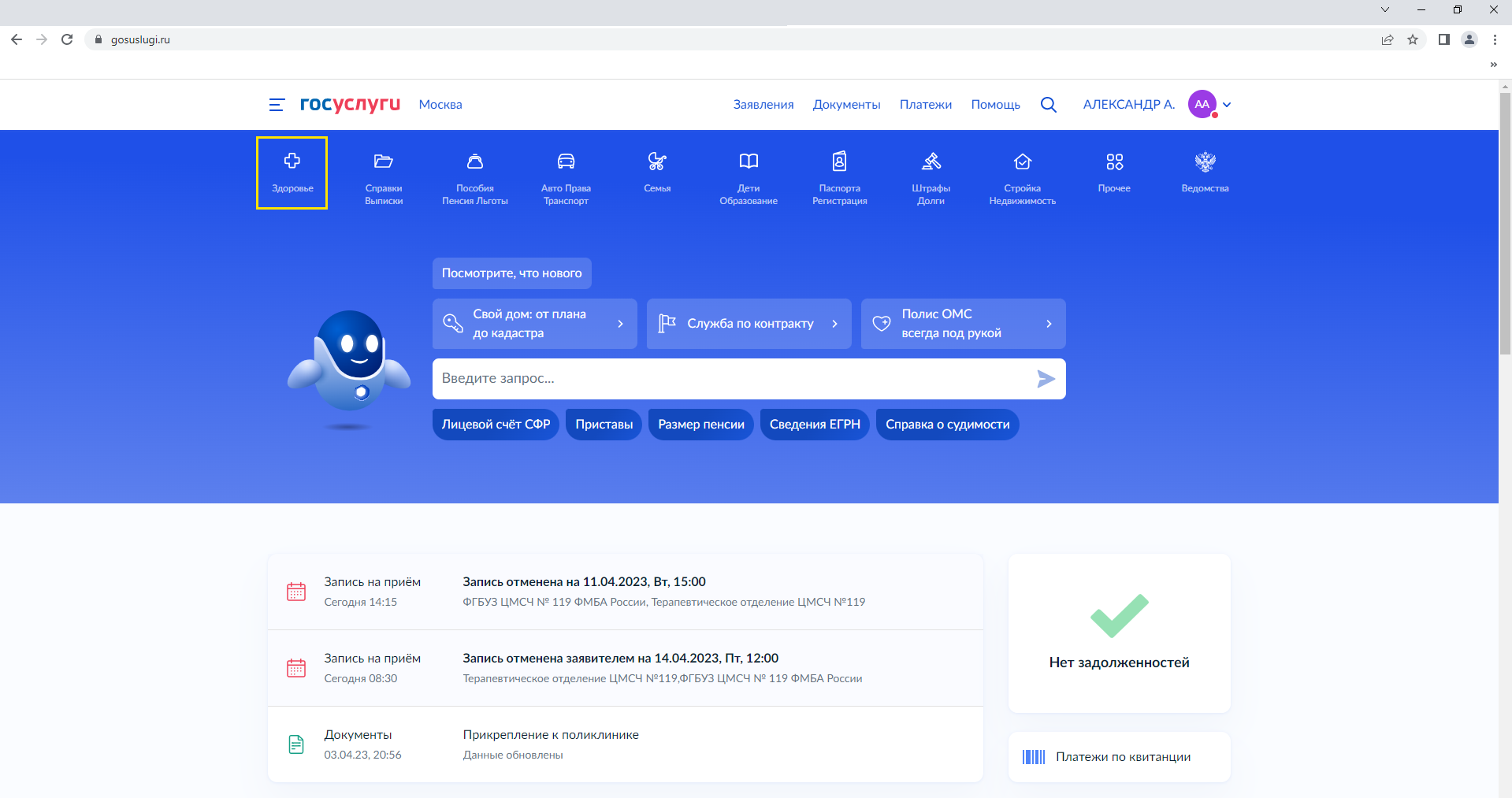Open Прикрепление к поликлинике notification
The height and width of the screenshot is (798, 1512).
pos(626,744)
